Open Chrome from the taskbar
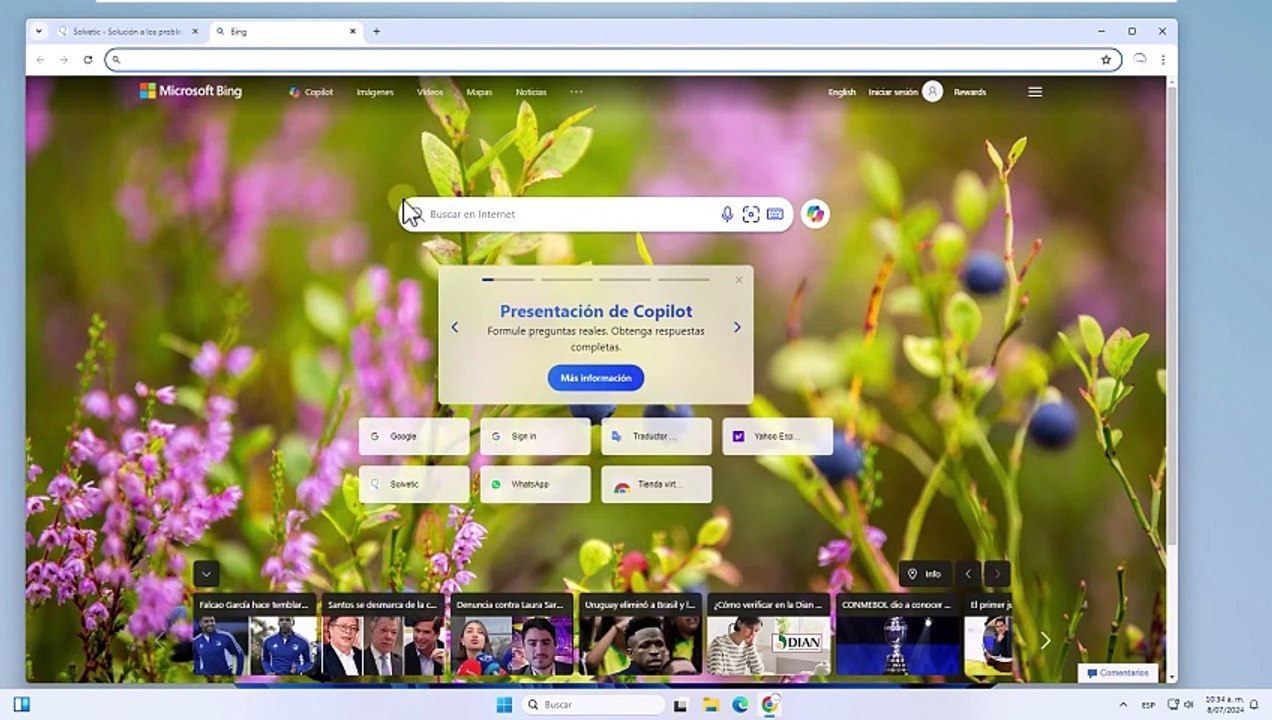Viewport: 1272px width, 720px height. (770, 705)
